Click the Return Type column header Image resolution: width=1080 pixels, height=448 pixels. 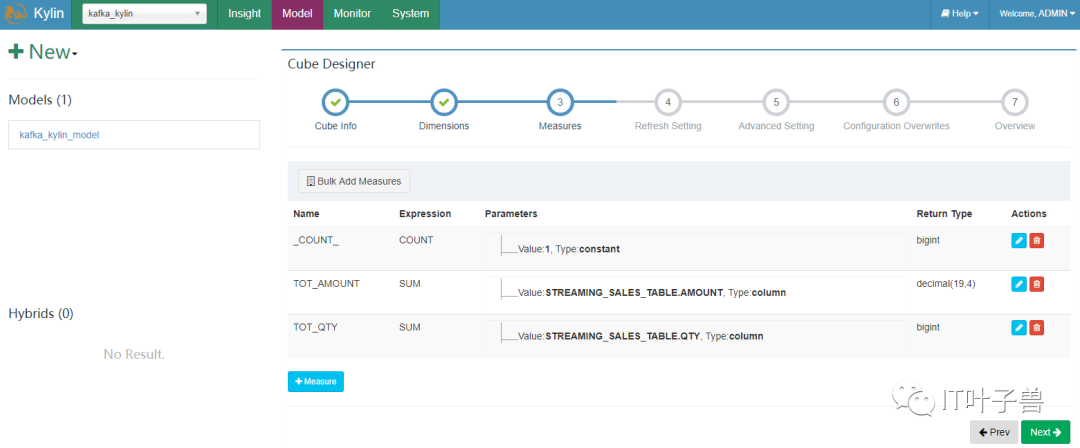point(944,214)
